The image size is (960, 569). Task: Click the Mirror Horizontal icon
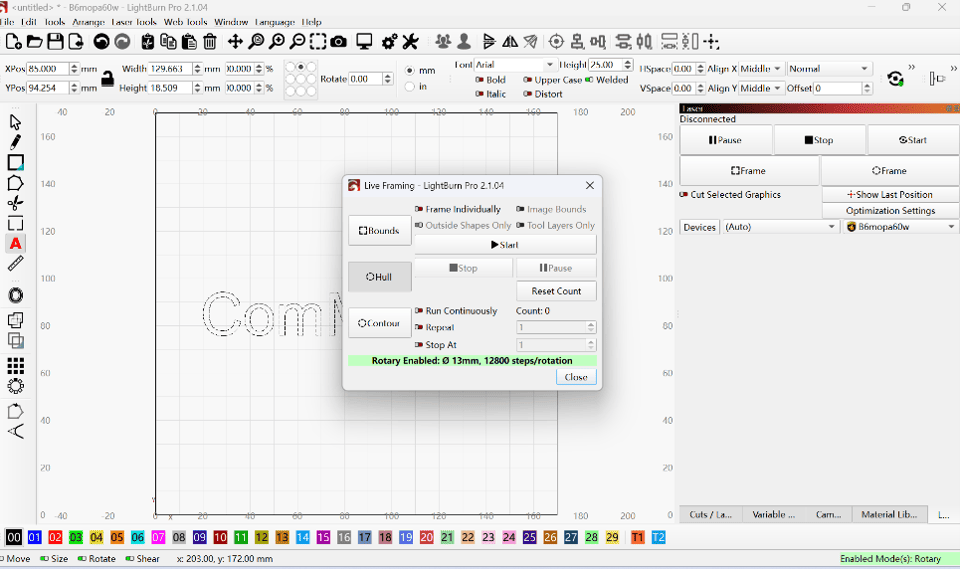point(509,42)
